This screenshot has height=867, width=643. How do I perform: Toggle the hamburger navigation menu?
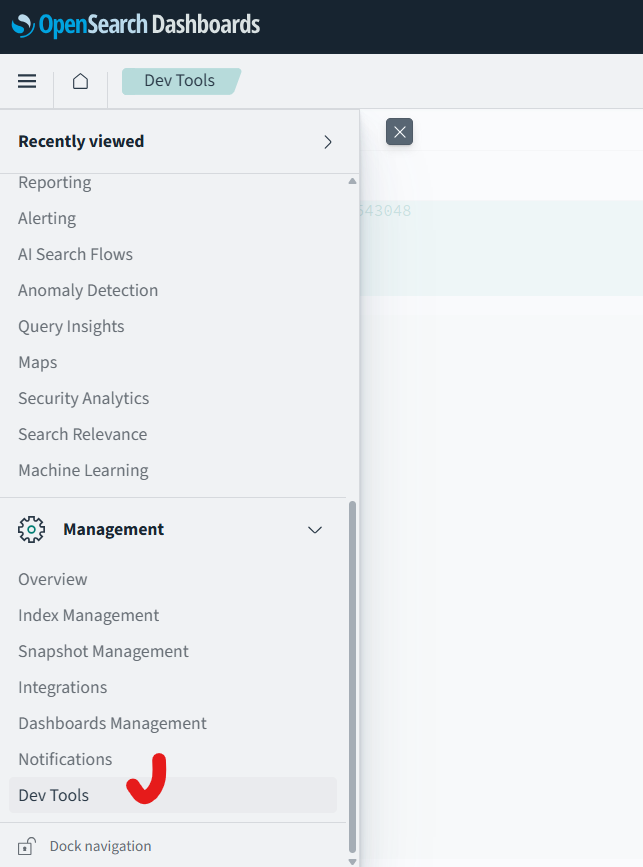point(27,81)
